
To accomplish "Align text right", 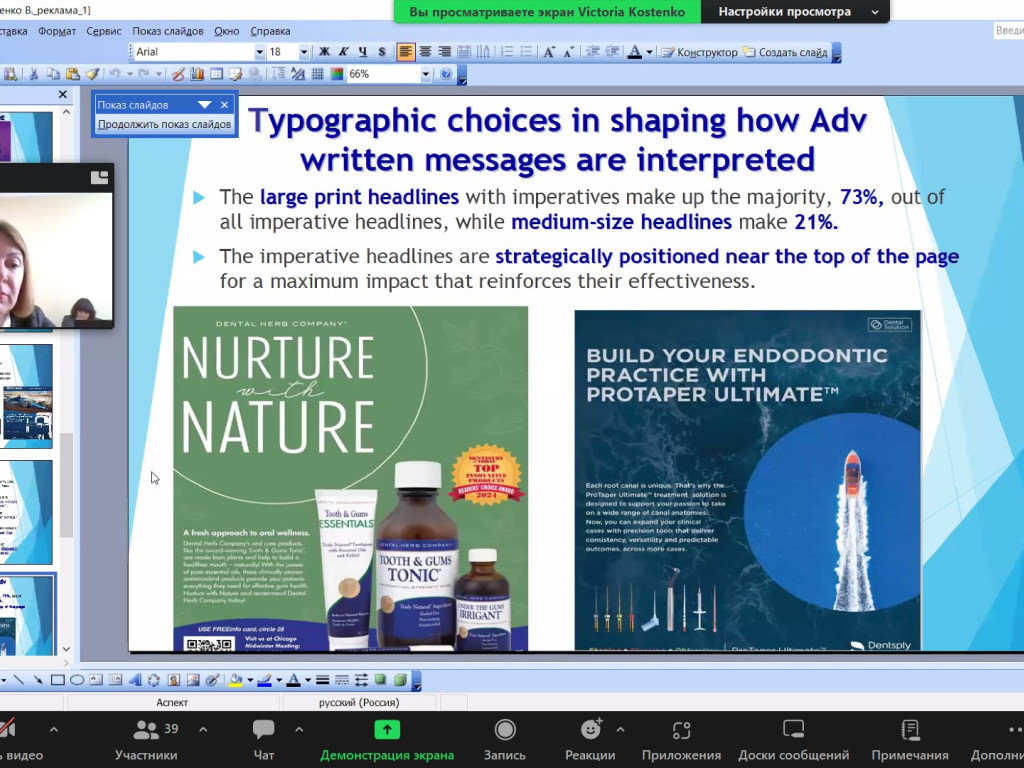I will click(445, 52).
